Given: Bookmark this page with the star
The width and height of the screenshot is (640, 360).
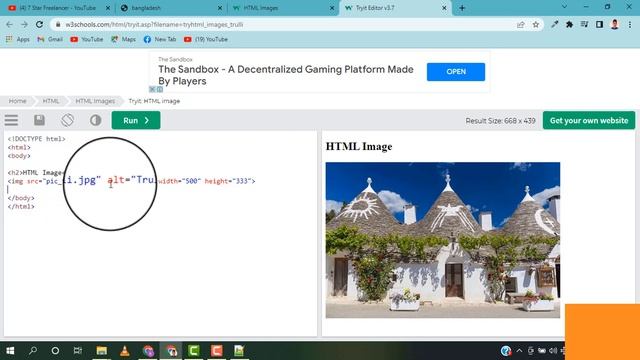Looking at the screenshot, I should (x=536, y=24).
